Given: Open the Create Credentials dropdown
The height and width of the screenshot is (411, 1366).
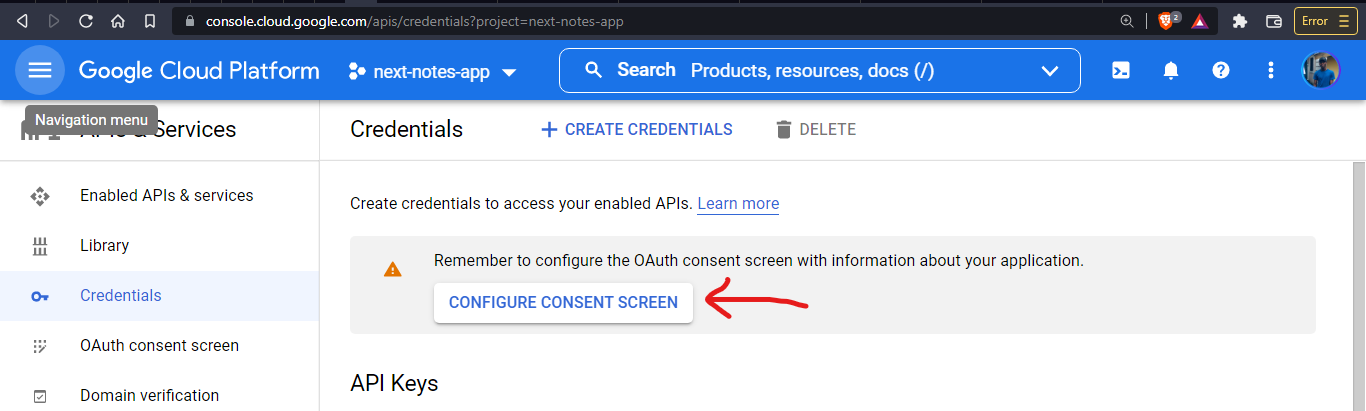Looking at the screenshot, I should [x=636, y=129].
